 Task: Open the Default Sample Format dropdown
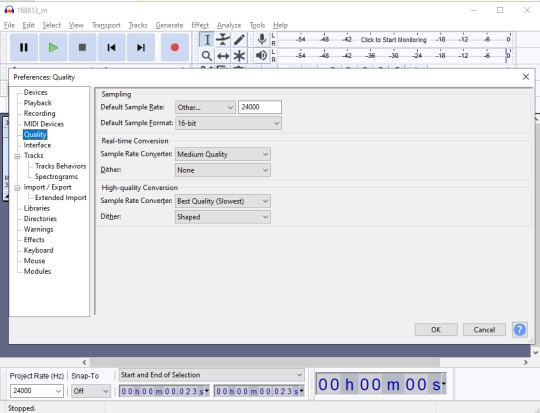point(228,123)
